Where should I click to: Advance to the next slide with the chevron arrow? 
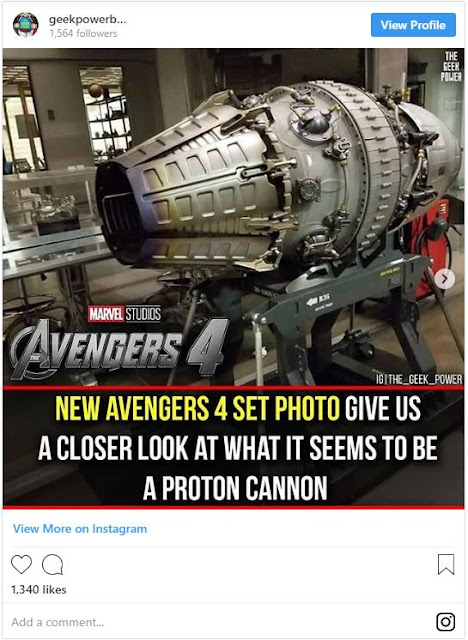pos(445,279)
